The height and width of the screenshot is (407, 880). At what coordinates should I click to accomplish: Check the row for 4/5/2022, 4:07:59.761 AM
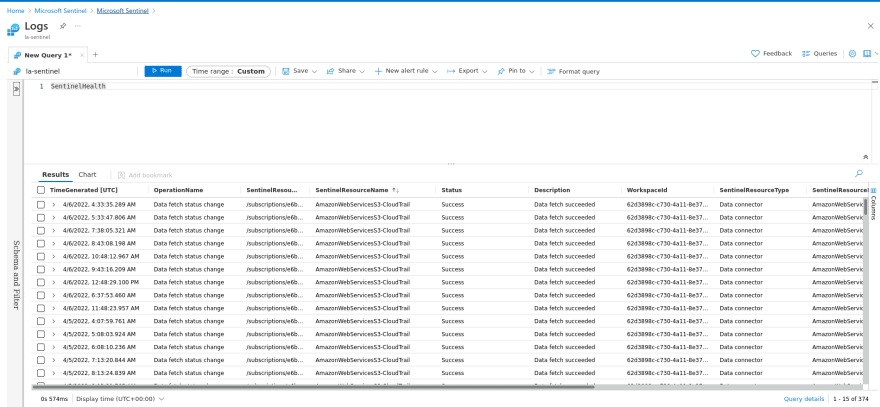(x=40, y=321)
